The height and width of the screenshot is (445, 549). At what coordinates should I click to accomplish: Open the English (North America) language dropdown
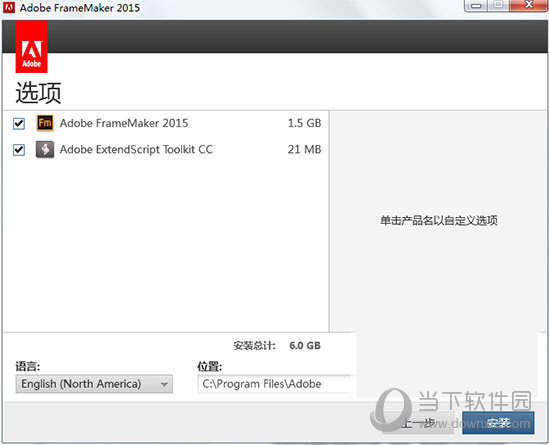click(94, 384)
